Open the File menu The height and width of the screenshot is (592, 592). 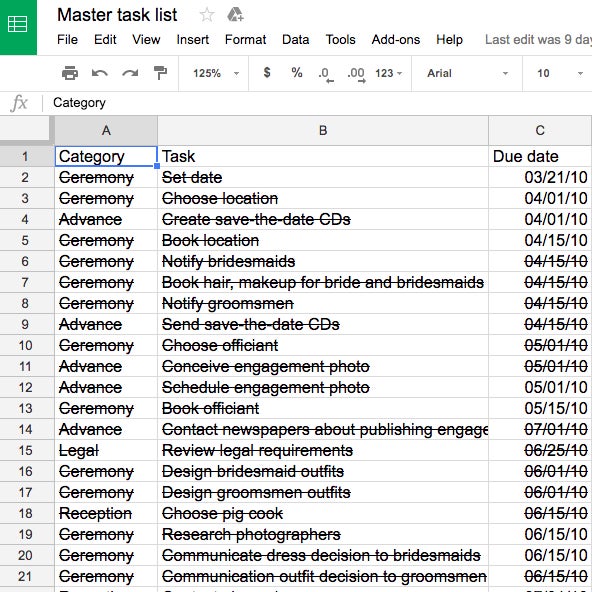(67, 40)
